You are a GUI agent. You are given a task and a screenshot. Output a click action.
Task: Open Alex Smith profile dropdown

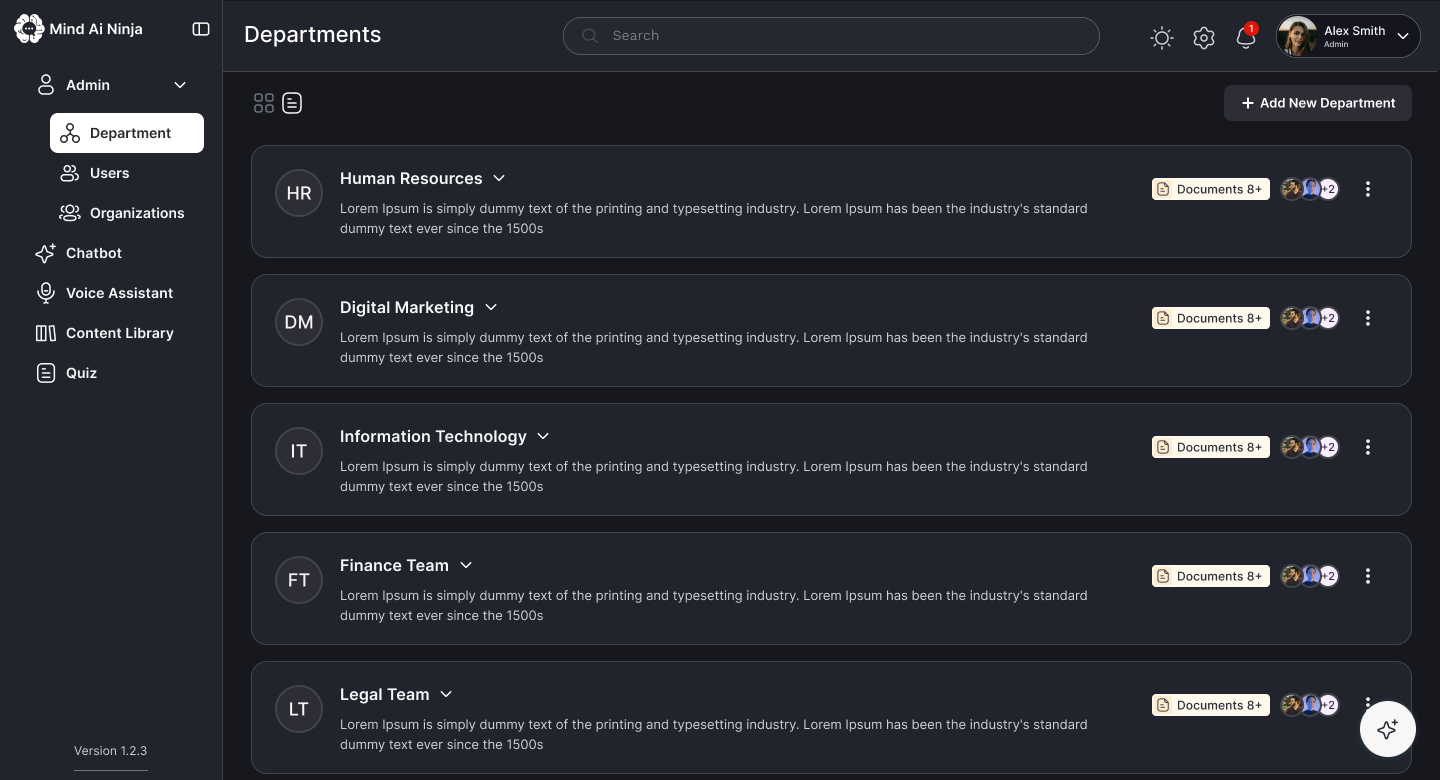[x=1348, y=36]
